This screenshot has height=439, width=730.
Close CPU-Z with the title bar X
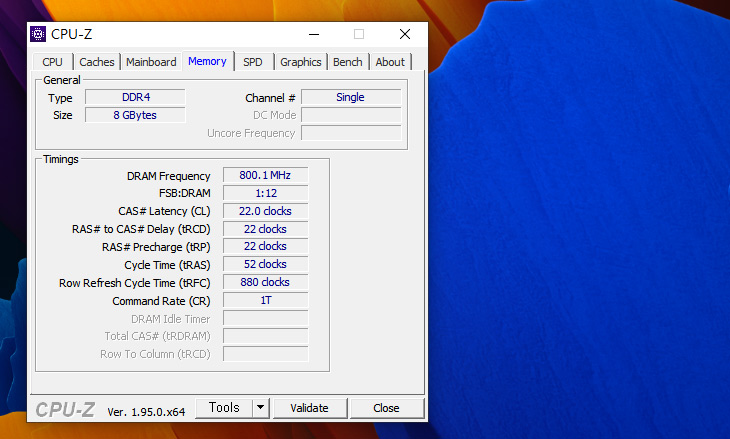pos(405,34)
